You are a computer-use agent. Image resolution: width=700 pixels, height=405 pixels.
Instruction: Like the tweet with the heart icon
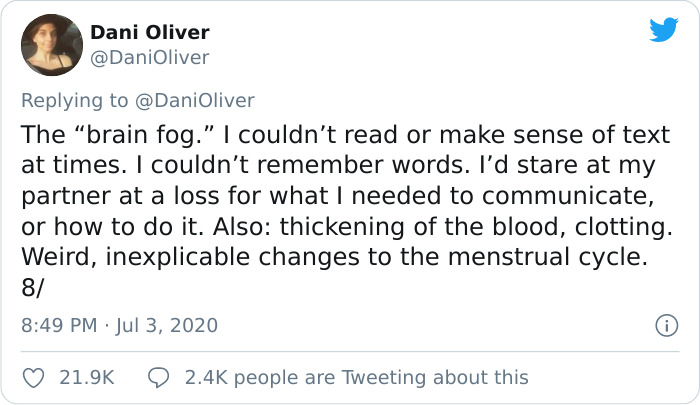click(34, 377)
